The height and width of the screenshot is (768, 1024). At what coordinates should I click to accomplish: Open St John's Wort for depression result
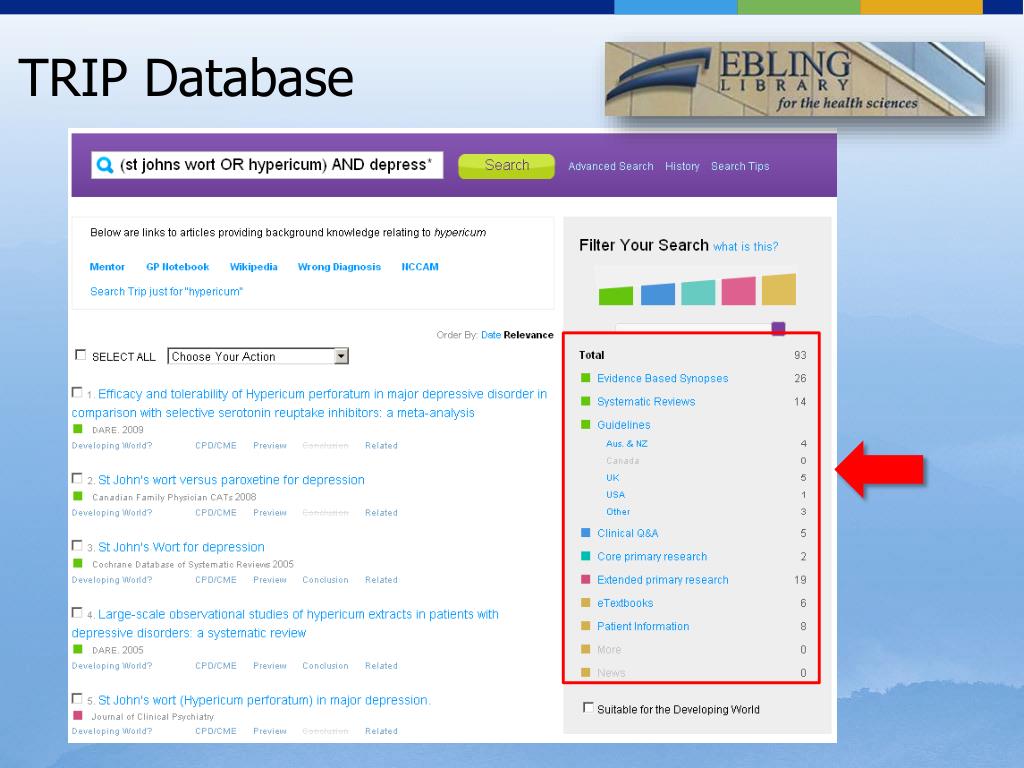[181, 547]
